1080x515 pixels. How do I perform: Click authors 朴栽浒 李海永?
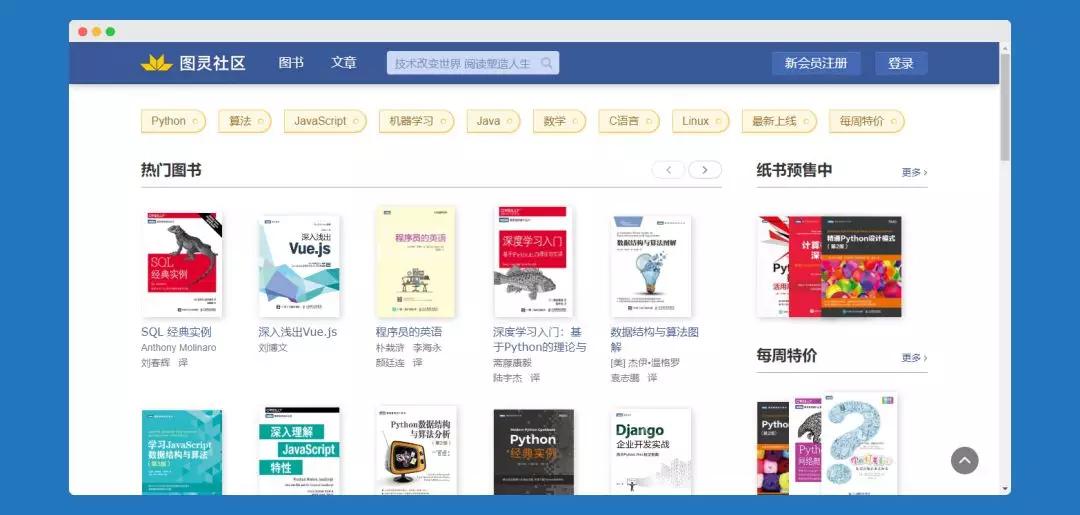(x=408, y=348)
